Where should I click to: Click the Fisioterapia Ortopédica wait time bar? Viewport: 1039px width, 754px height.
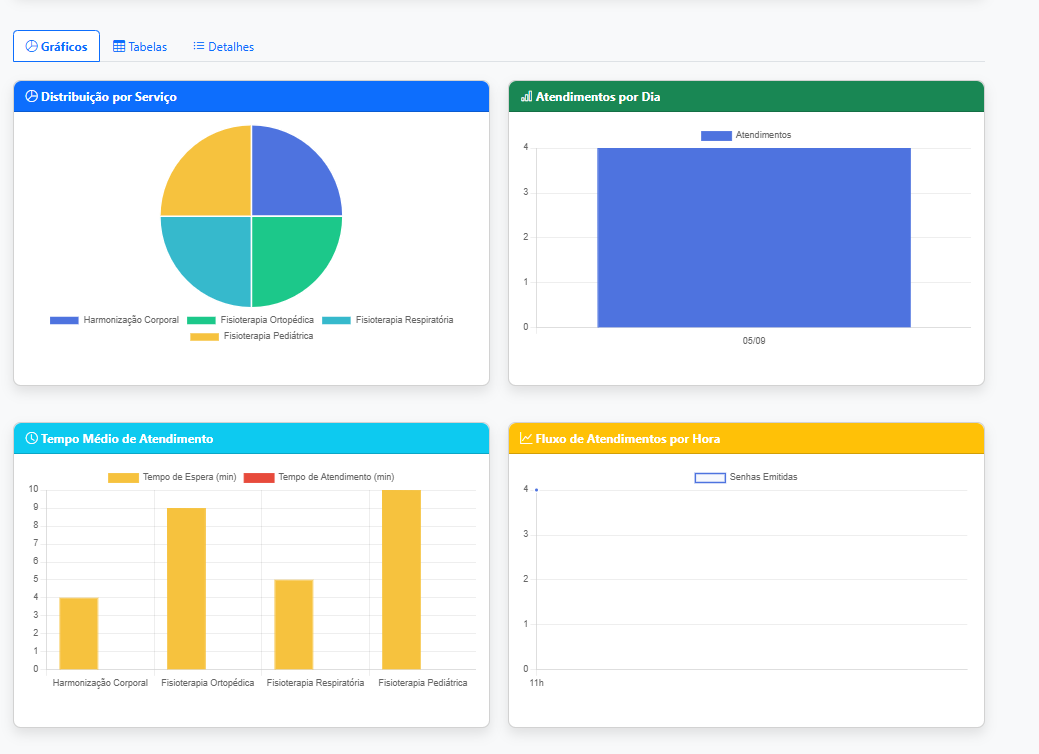(186, 588)
